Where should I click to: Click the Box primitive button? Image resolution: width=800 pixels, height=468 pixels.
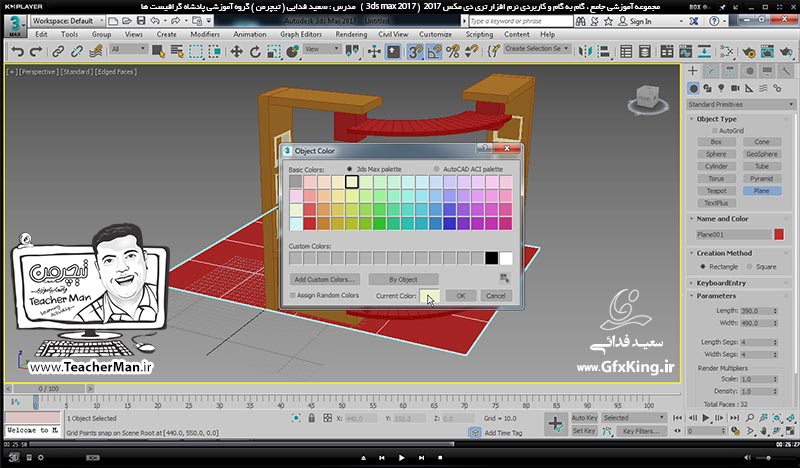pos(716,142)
